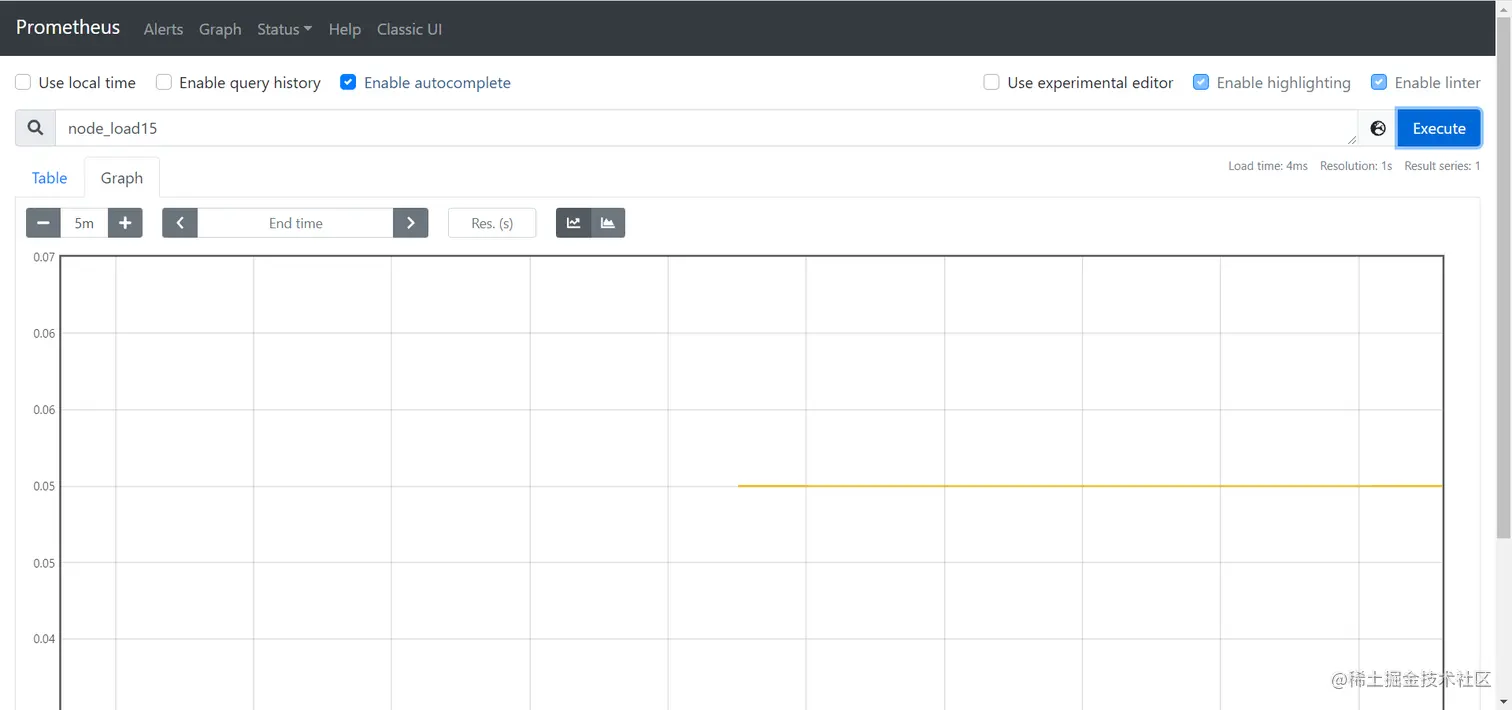Viewport: 1512px width, 710px height.
Task: Enable query history checkbox
Action: pyautogui.click(x=164, y=82)
